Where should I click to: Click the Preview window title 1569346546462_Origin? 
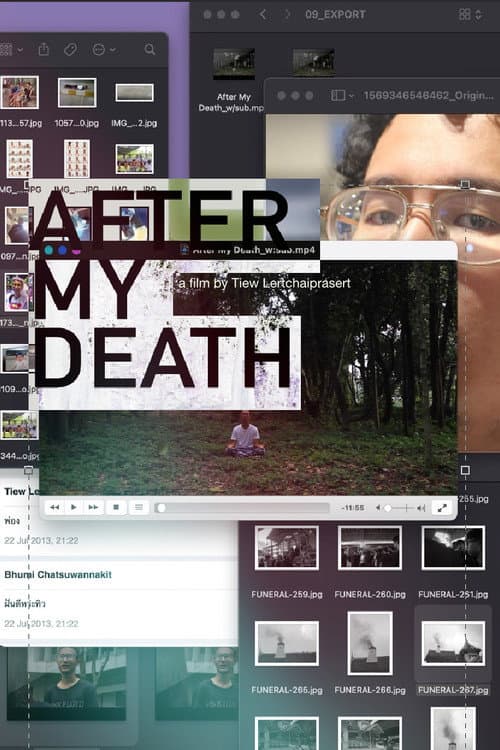pyautogui.click(x=428, y=96)
